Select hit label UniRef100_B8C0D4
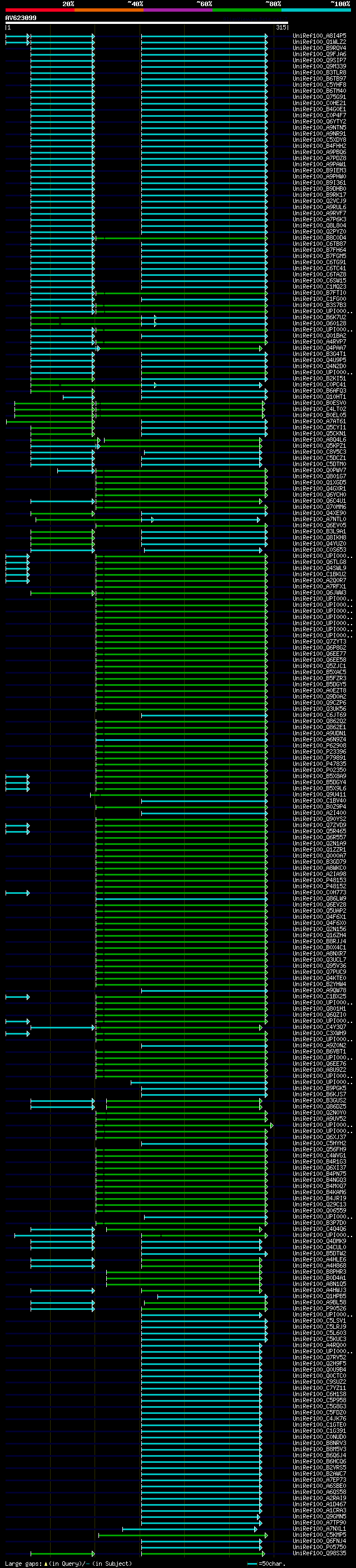This screenshot has width=356, height=1568. point(319,238)
